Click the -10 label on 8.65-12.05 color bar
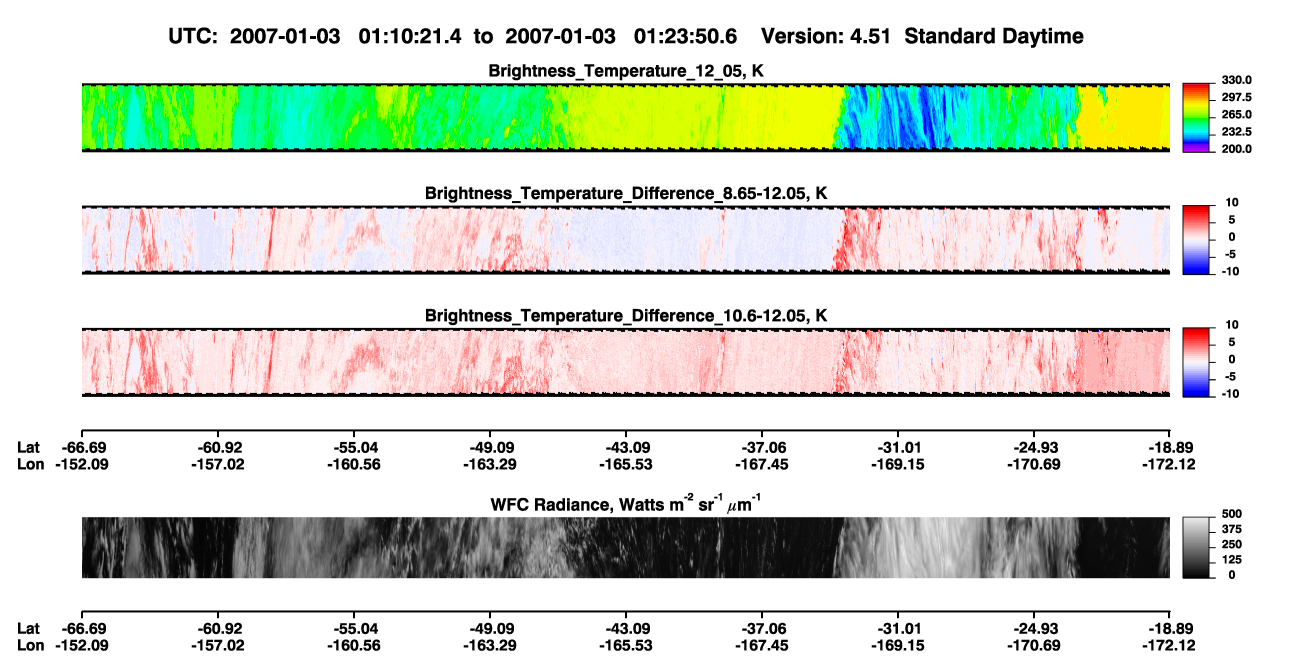Viewport: 1300px width, 667px height. 1231,271
